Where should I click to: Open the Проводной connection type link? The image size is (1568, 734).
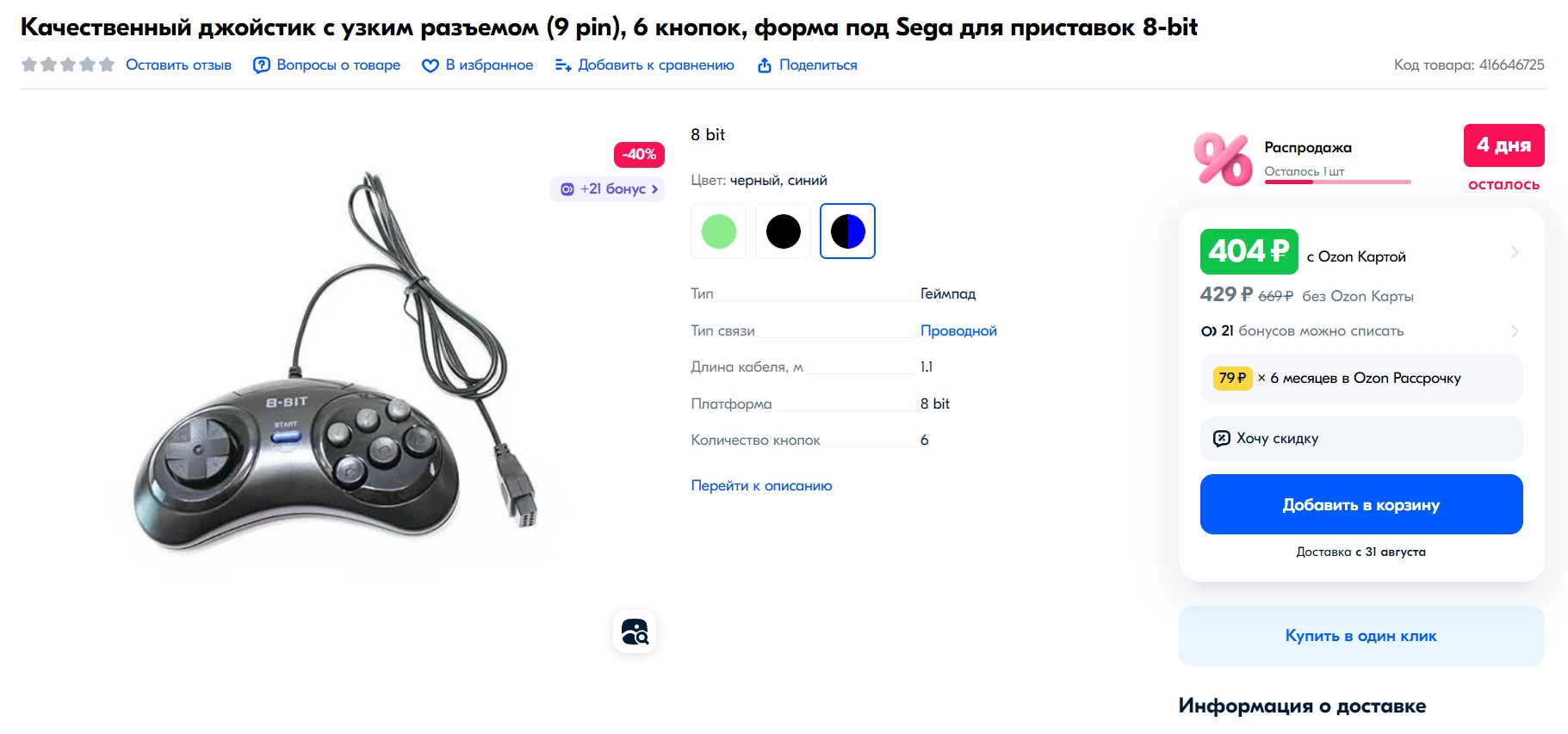[x=958, y=330]
